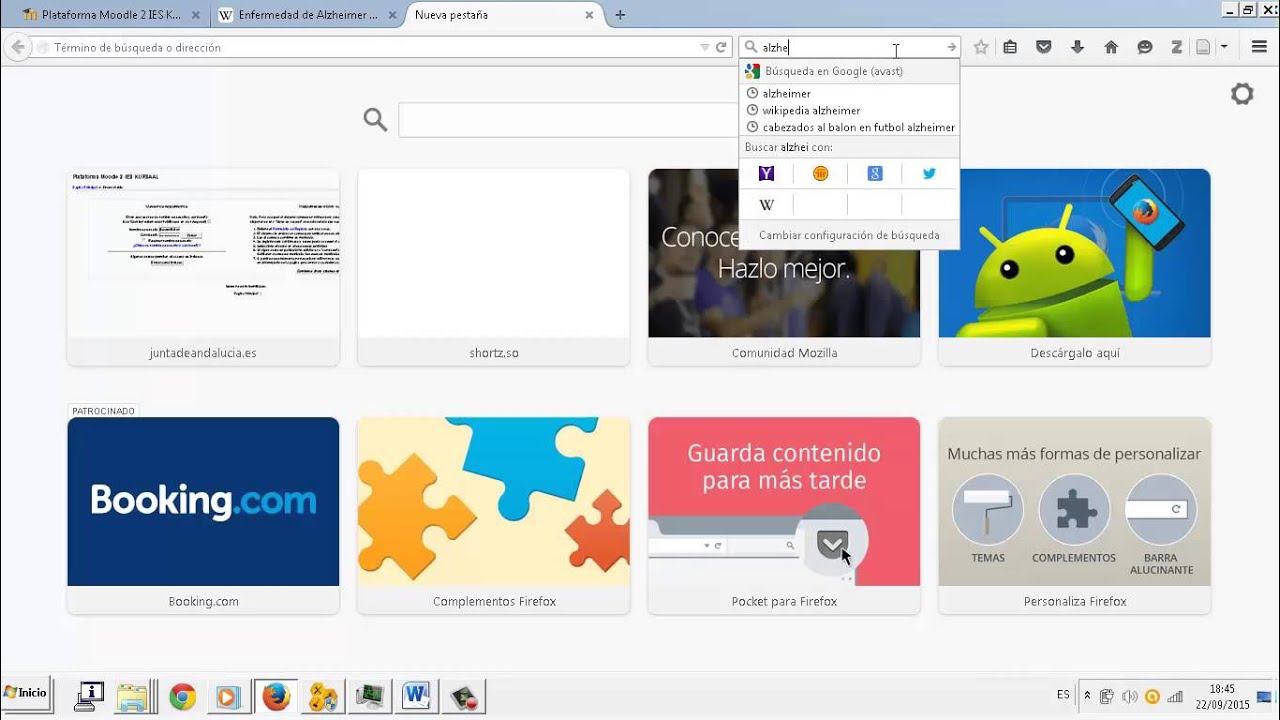Reload the page with the refresh icon
1280x720 pixels.
click(x=720, y=47)
